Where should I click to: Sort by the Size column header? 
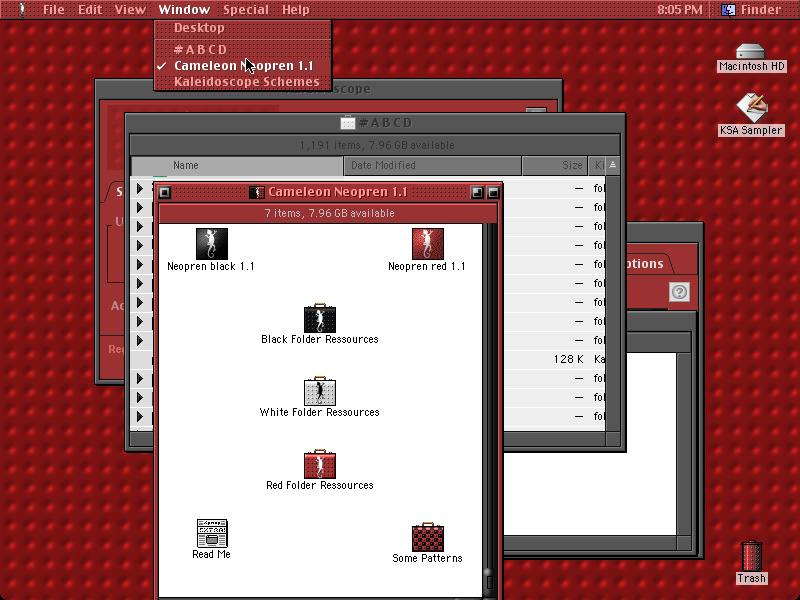click(555, 165)
